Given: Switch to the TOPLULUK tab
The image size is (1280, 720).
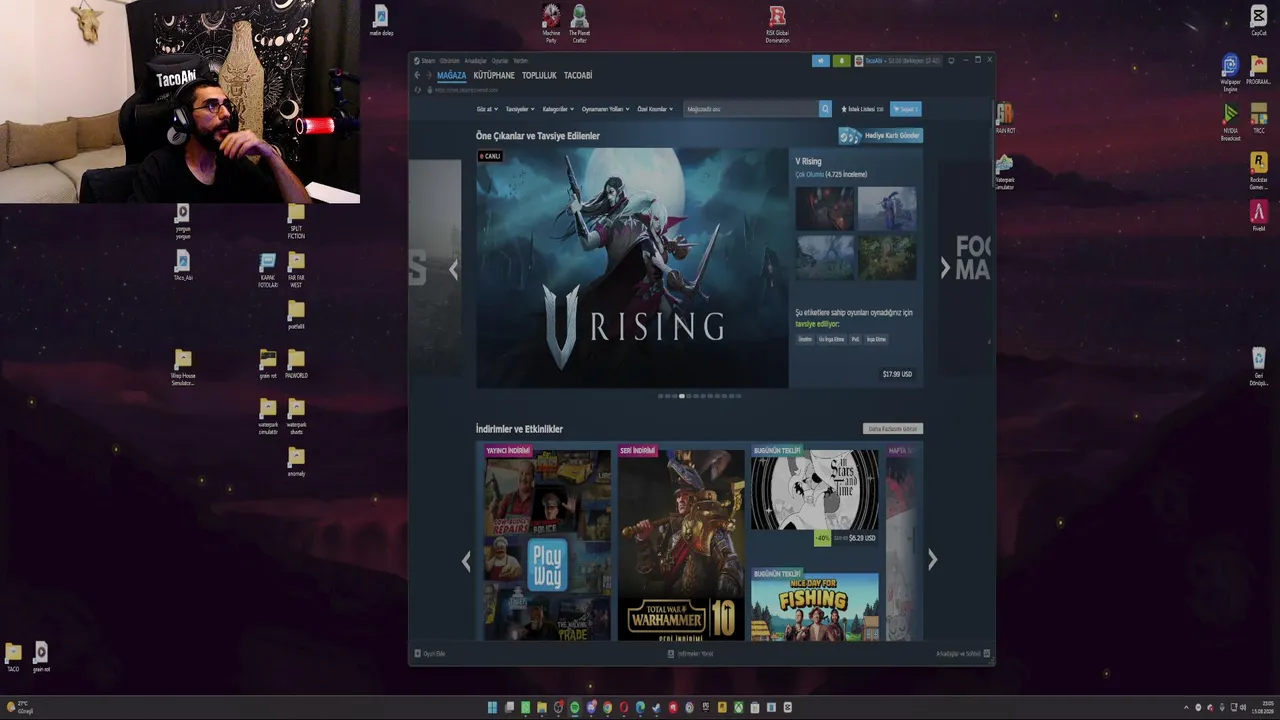Looking at the screenshot, I should (x=539, y=75).
